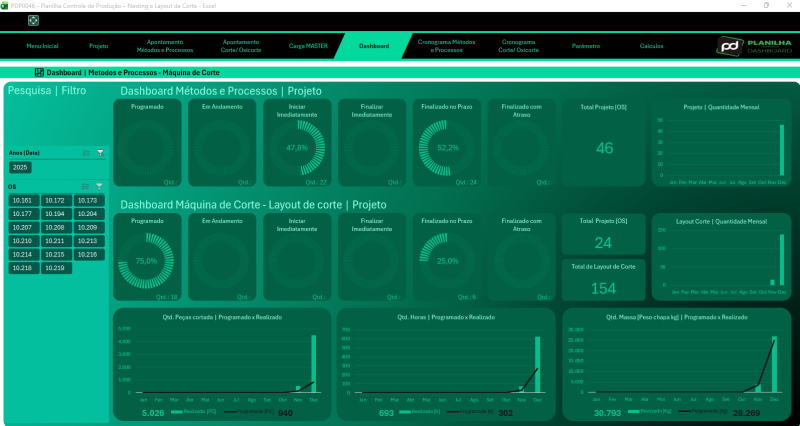Open the Cálculos tab

[651, 46]
